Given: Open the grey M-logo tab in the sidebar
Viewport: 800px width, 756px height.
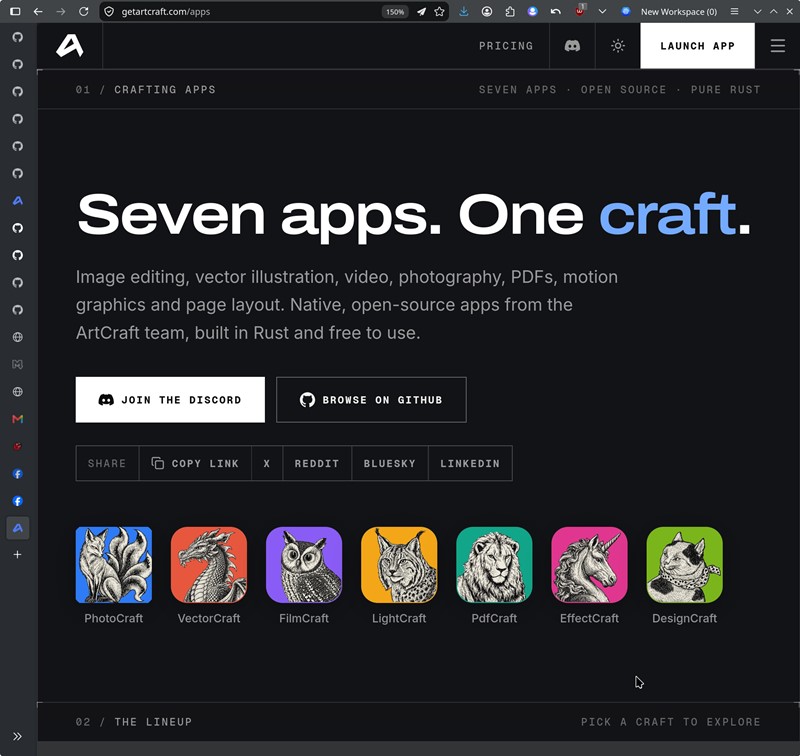Looking at the screenshot, I should [x=17, y=364].
